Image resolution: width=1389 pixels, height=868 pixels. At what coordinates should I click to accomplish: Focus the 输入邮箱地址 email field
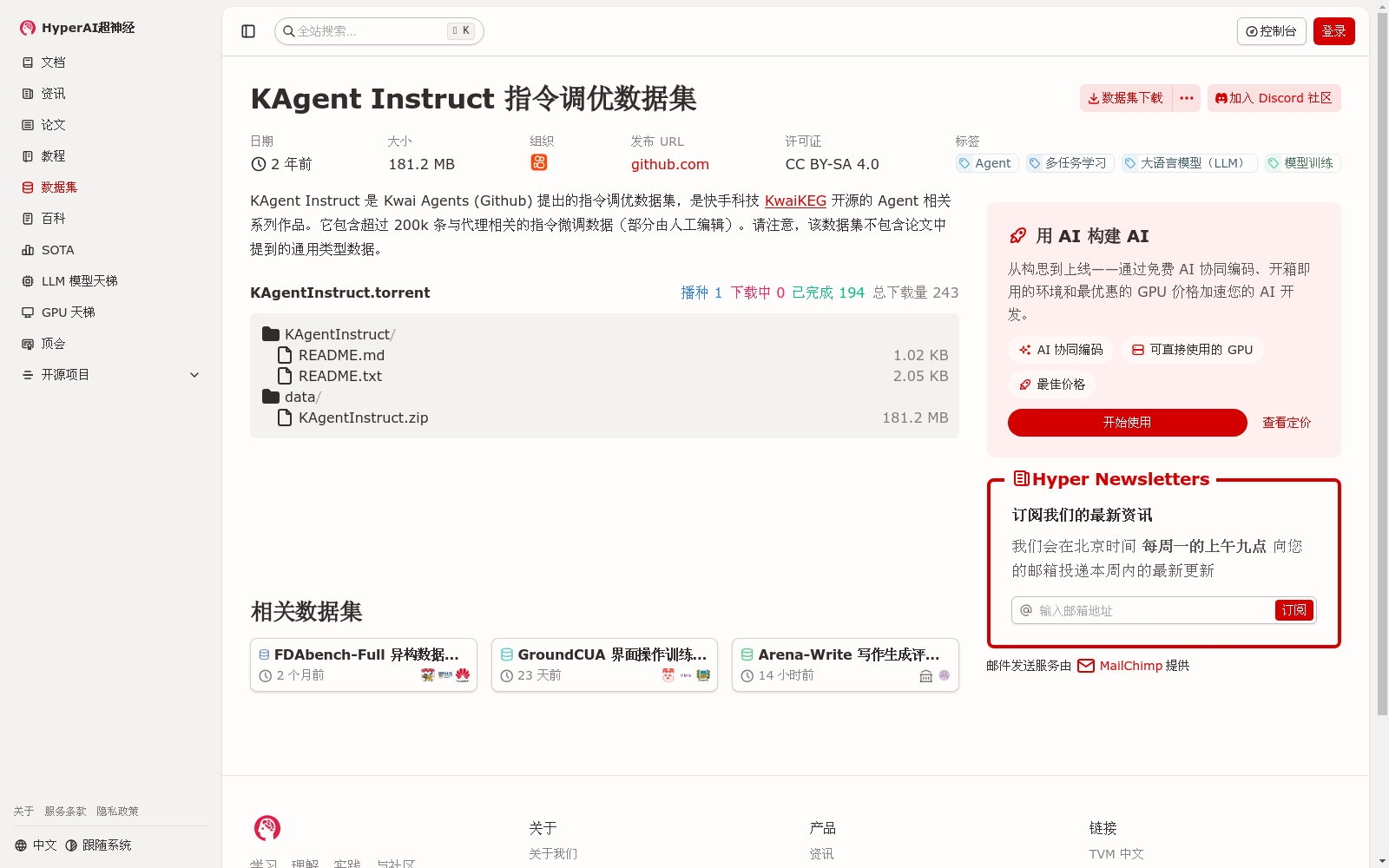(1142, 610)
